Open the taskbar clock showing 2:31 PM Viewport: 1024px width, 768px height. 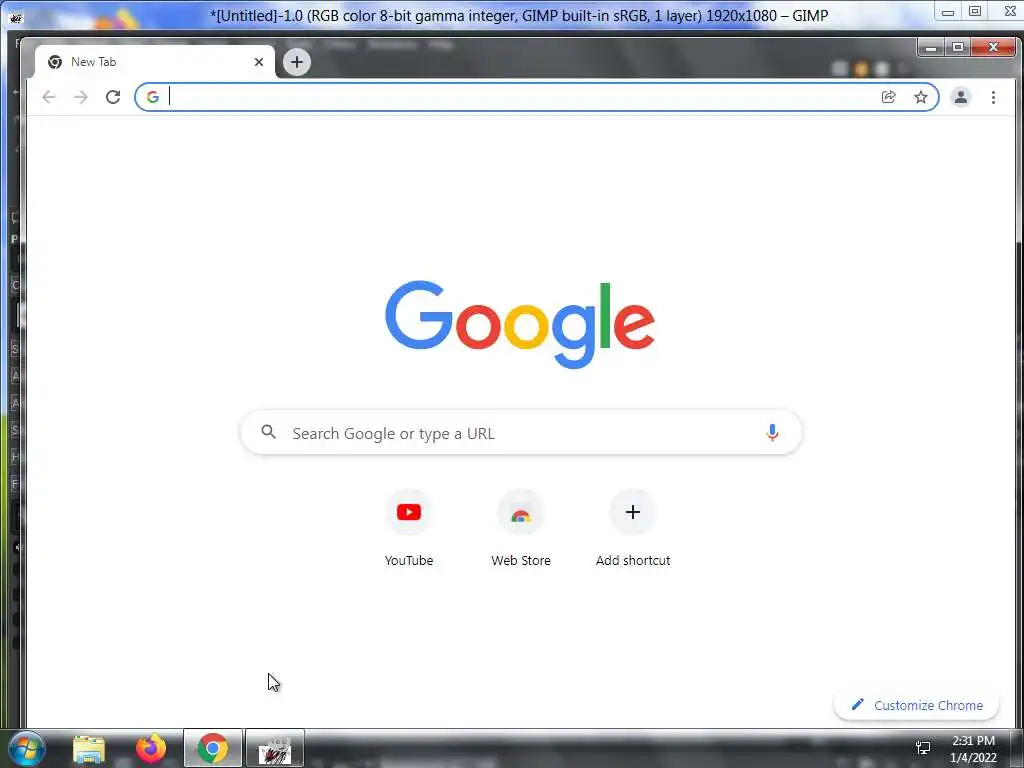coord(973,749)
